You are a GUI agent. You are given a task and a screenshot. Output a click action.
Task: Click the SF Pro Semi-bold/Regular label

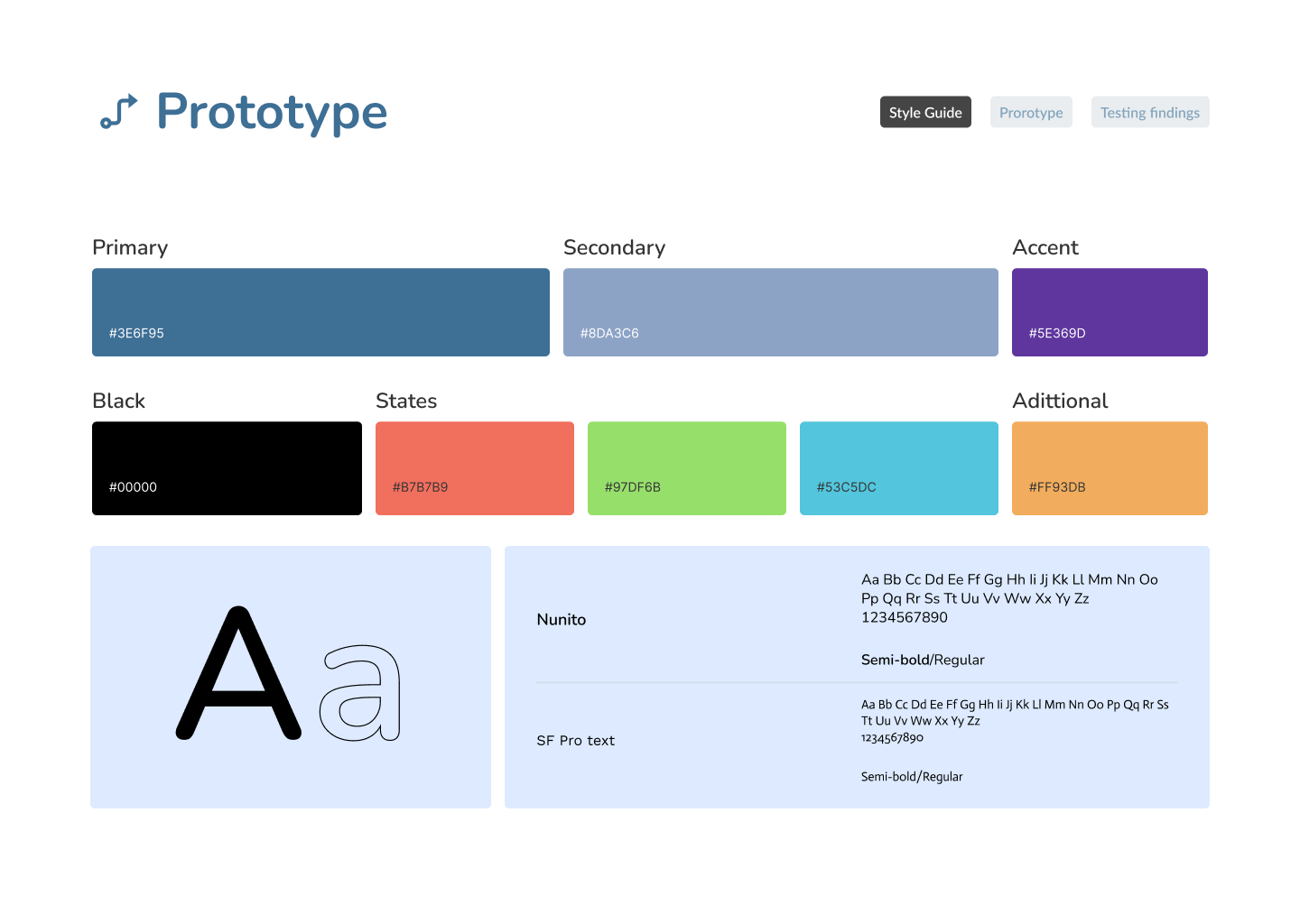pyautogui.click(x=912, y=777)
